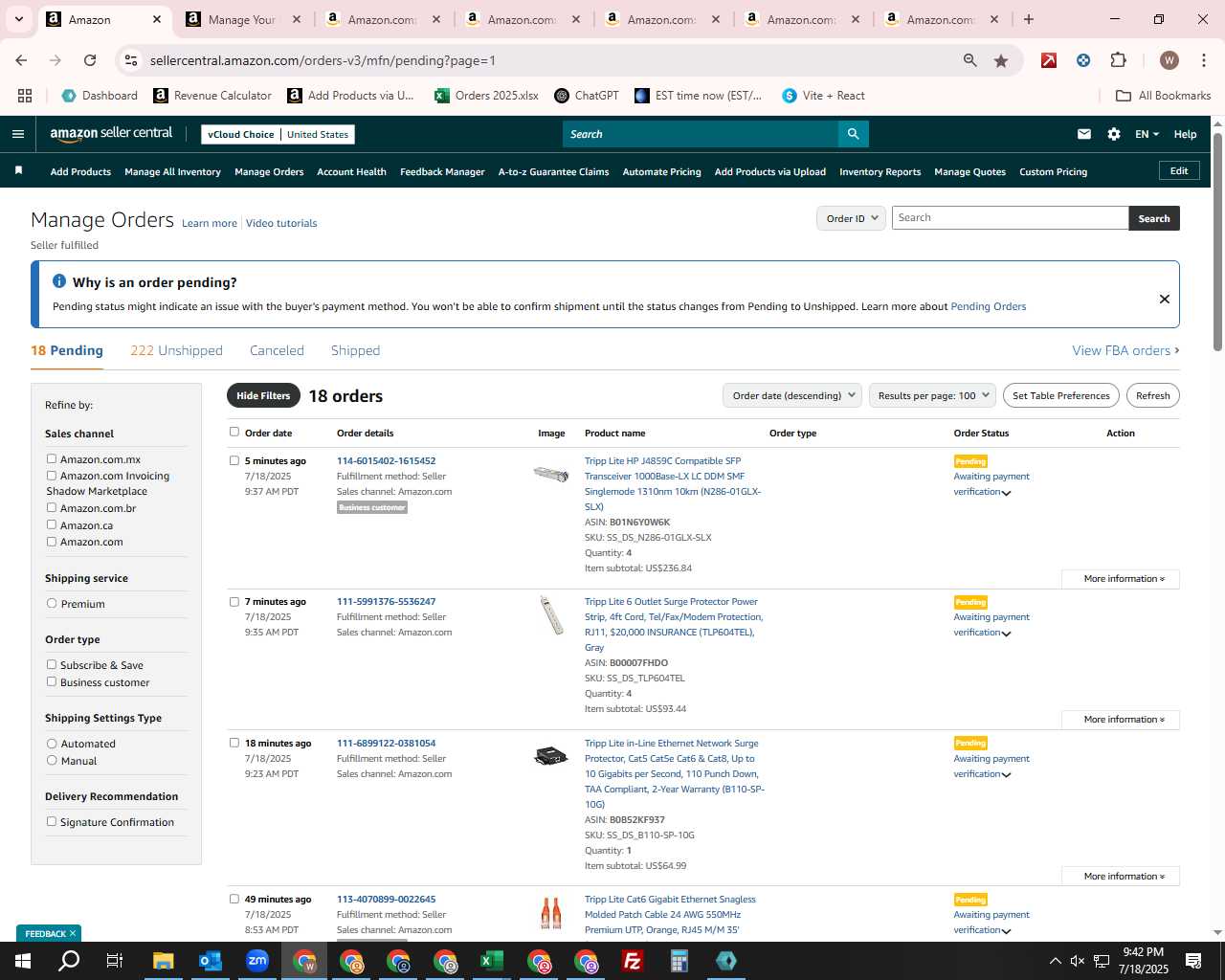The image size is (1225, 980).
Task: Open Zoom from the taskbar
Action: 257,961
